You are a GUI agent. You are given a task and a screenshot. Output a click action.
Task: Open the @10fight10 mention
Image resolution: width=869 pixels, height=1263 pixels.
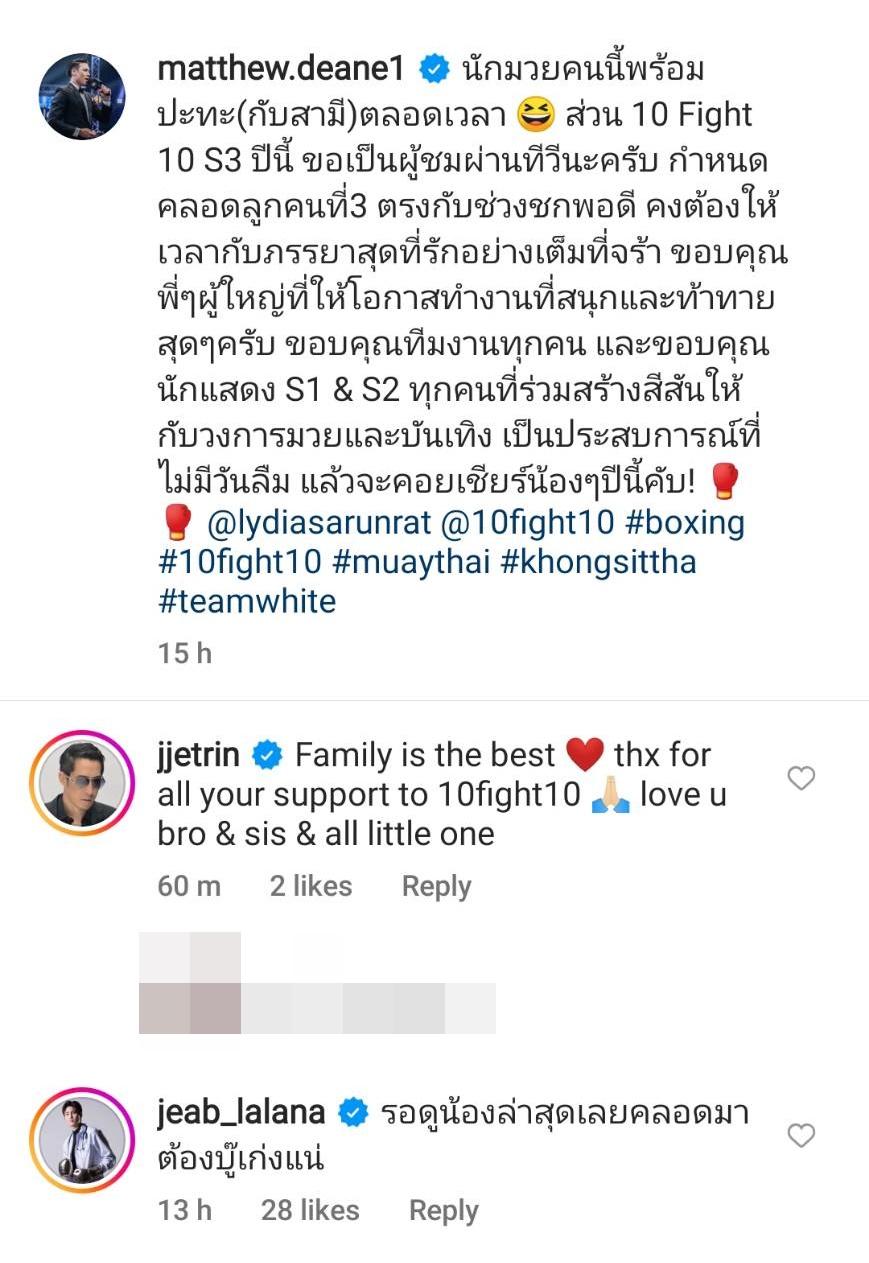[x=520, y=524]
